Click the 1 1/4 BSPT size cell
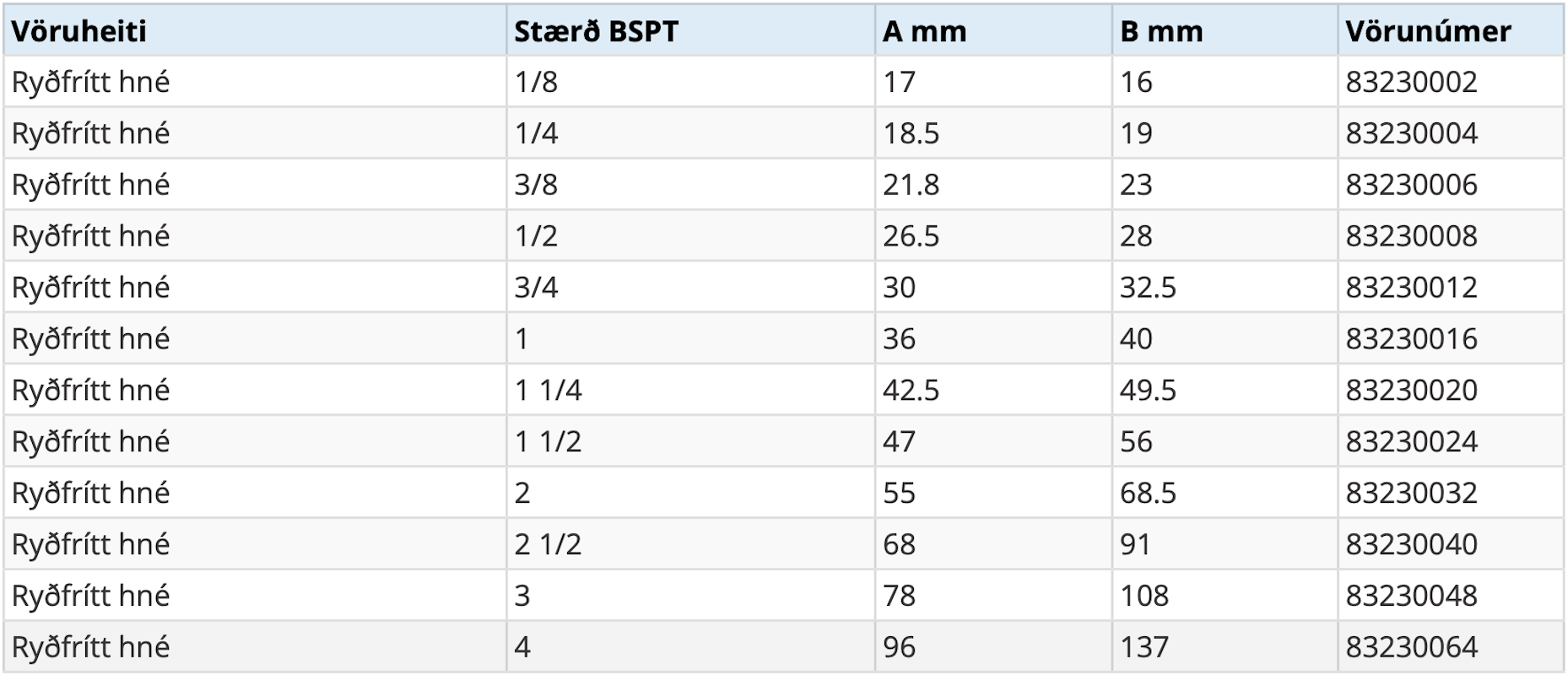Viewport: 1568px width, 675px height. pos(548,390)
